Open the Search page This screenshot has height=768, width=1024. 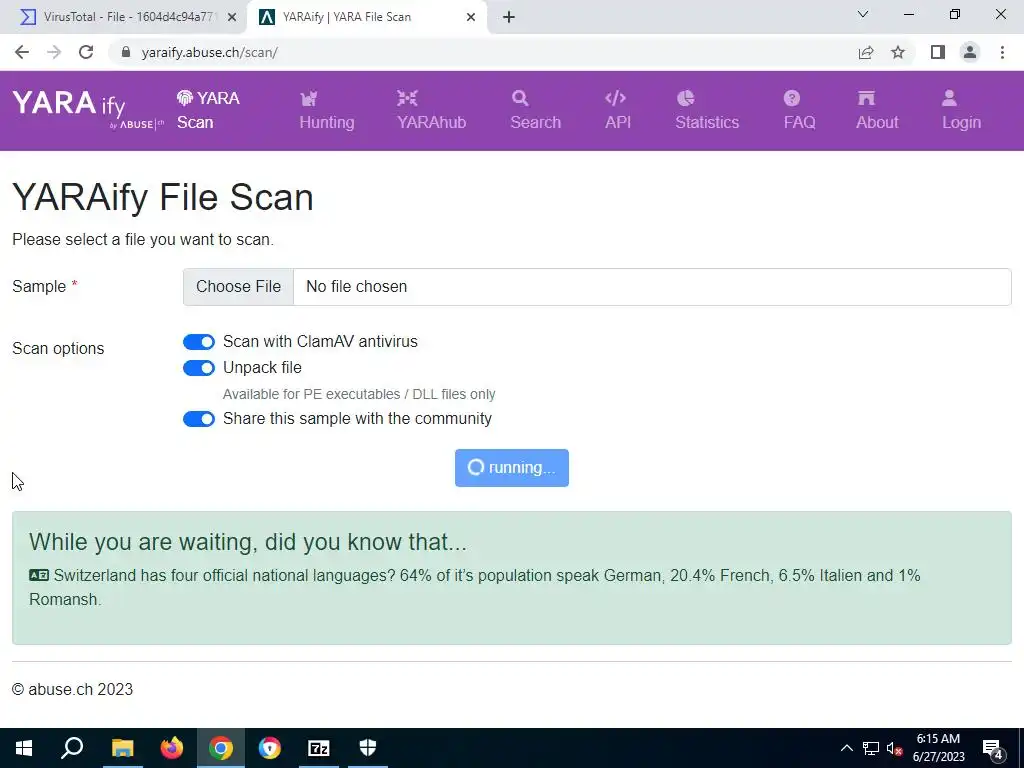(535, 110)
